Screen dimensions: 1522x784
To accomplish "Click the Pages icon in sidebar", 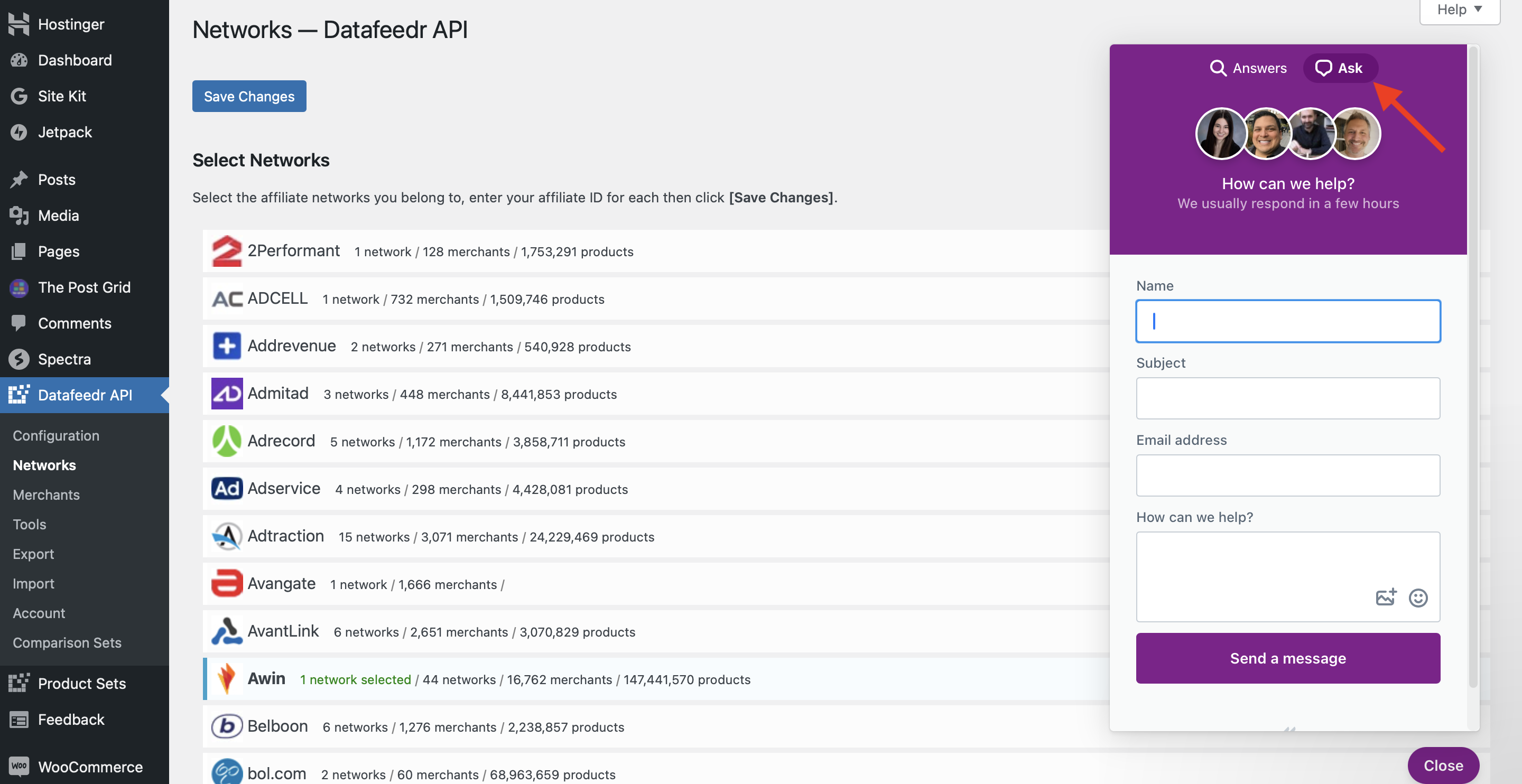I will pyautogui.click(x=19, y=251).
